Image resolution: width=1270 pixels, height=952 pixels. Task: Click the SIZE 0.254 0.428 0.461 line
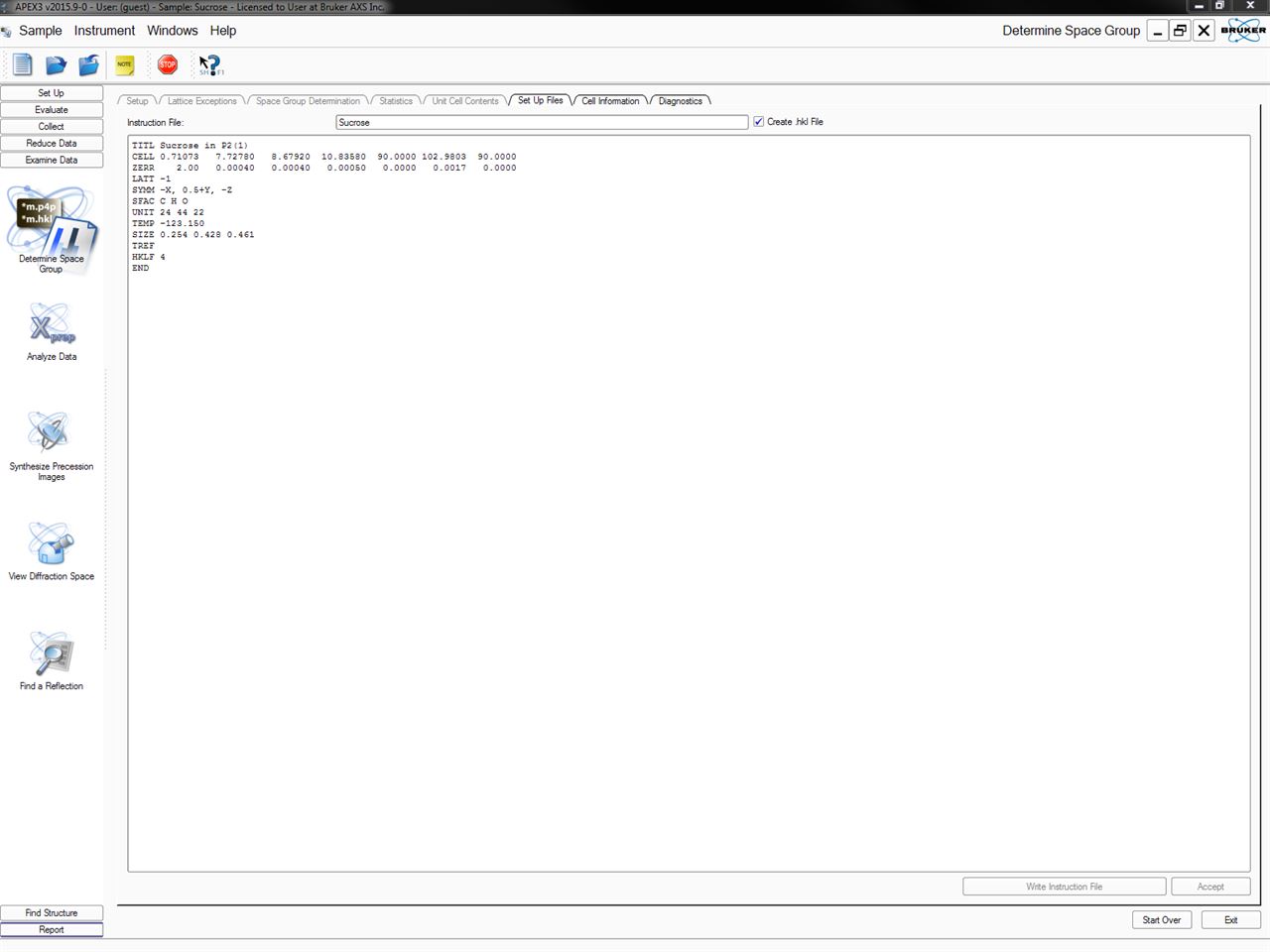coord(192,235)
